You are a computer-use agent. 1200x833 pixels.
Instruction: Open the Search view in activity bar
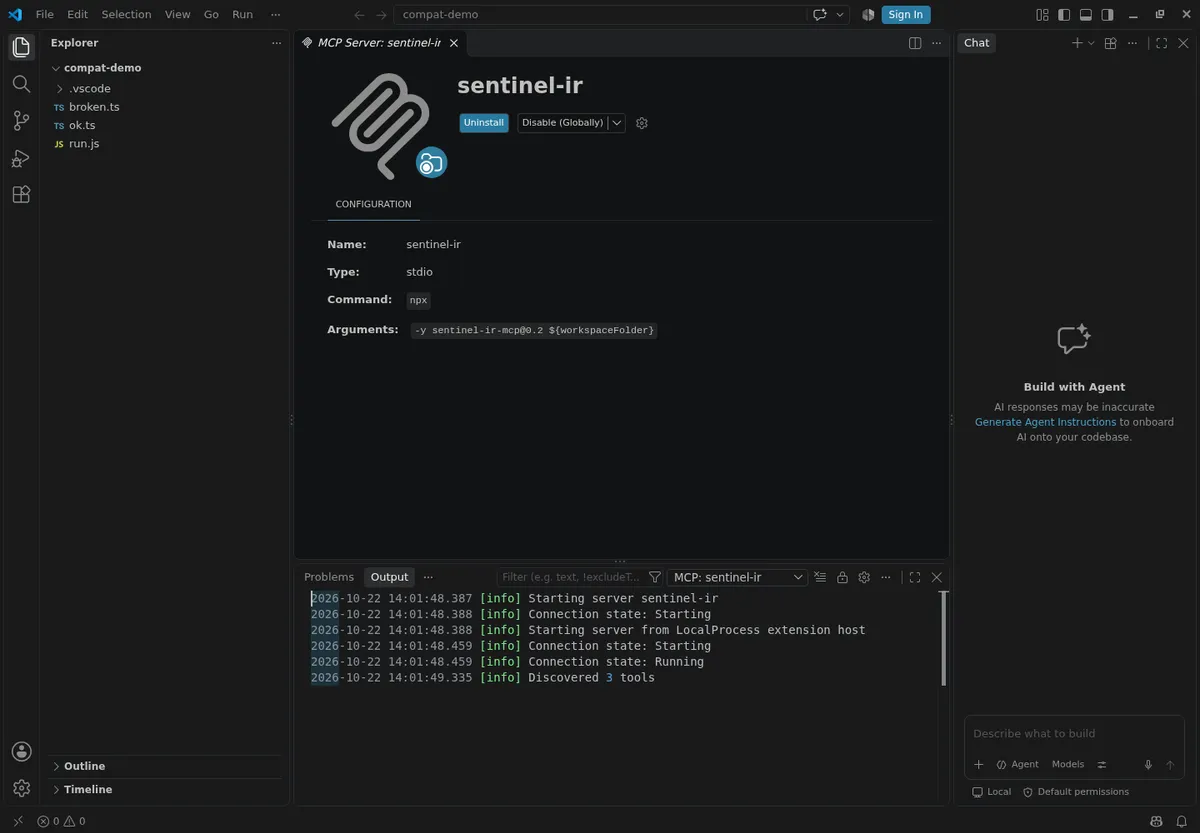click(21, 84)
